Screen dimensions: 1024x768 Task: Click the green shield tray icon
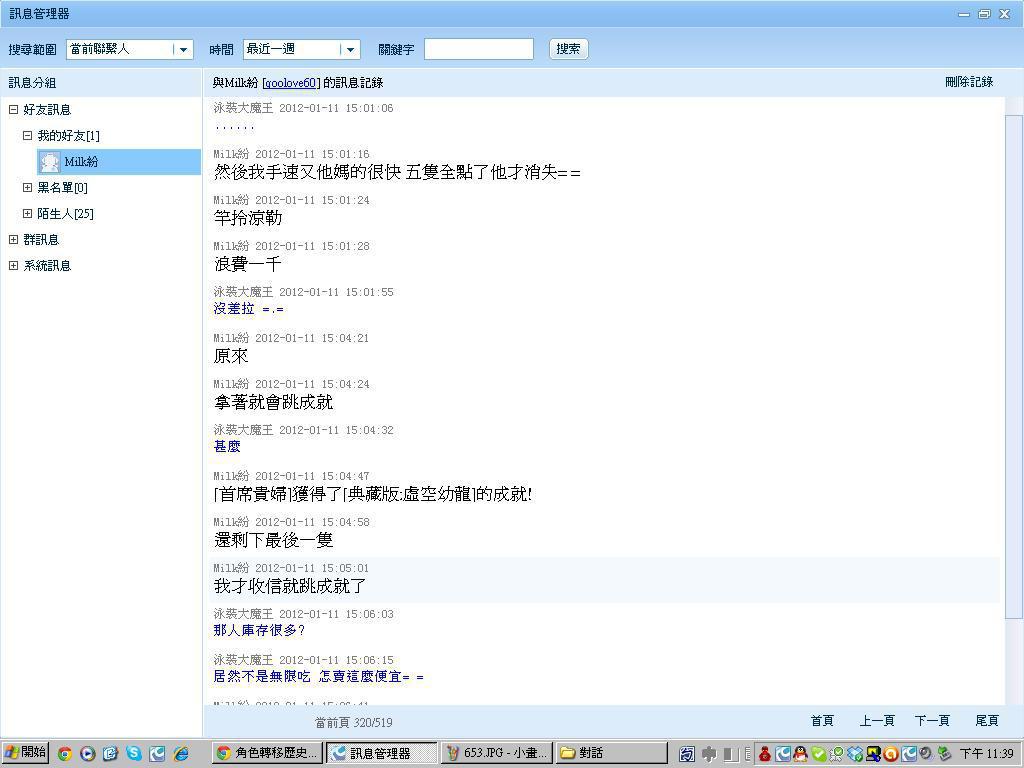818,754
